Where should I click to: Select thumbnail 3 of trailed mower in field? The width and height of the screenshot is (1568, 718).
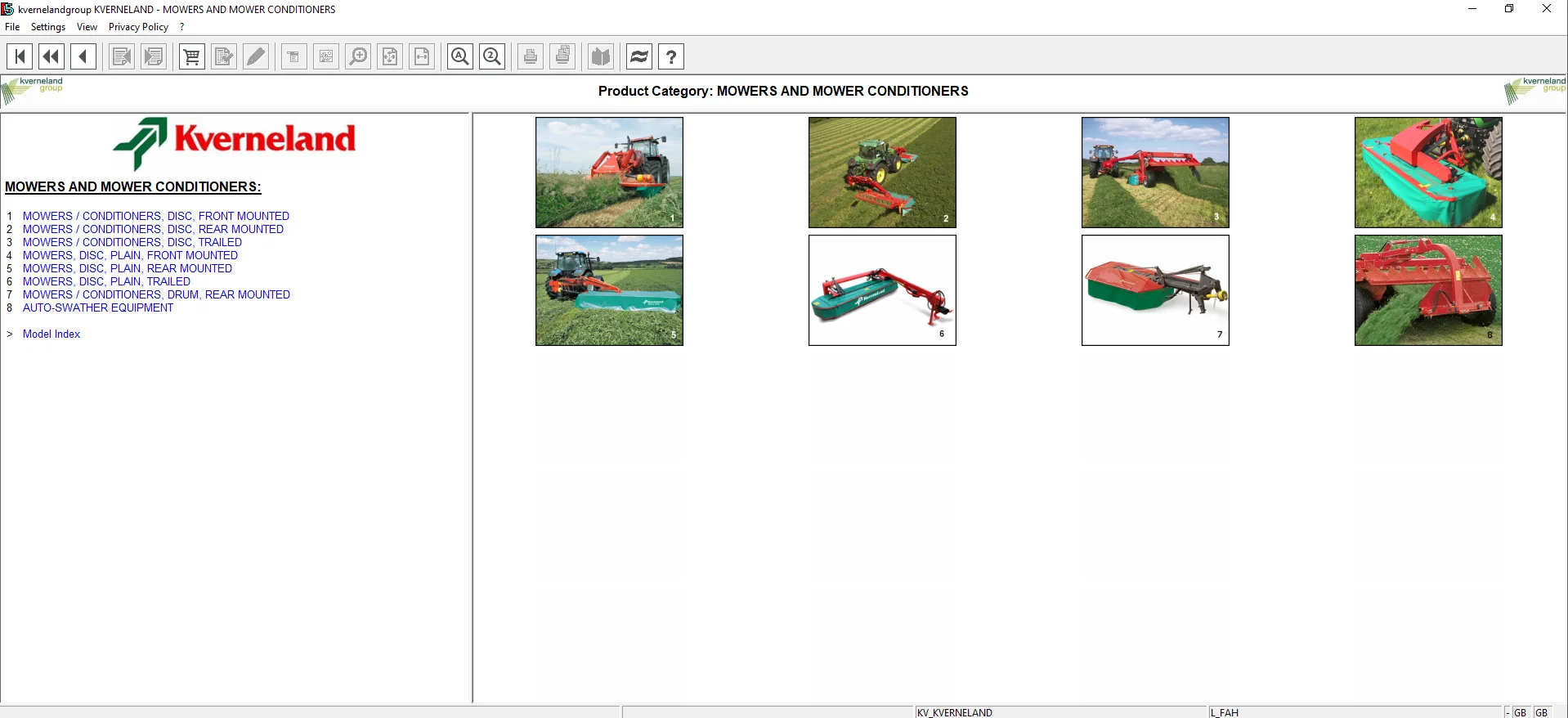click(x=1155, y=173)
